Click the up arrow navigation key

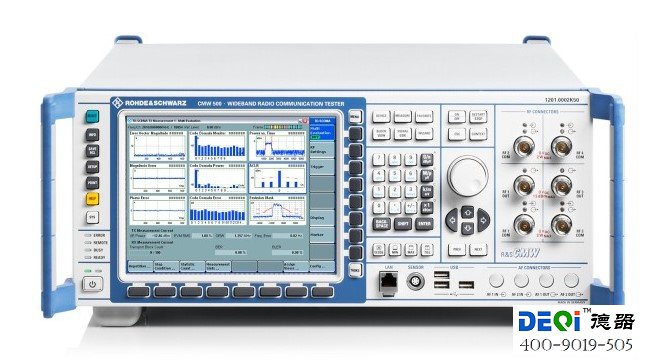coord(467,213)
